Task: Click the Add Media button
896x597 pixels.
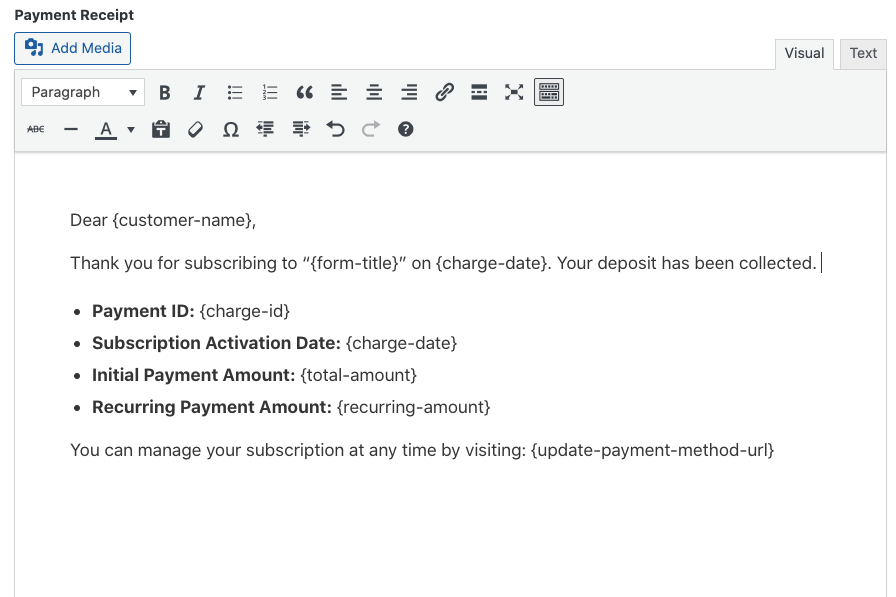Action: click(72, 48)
